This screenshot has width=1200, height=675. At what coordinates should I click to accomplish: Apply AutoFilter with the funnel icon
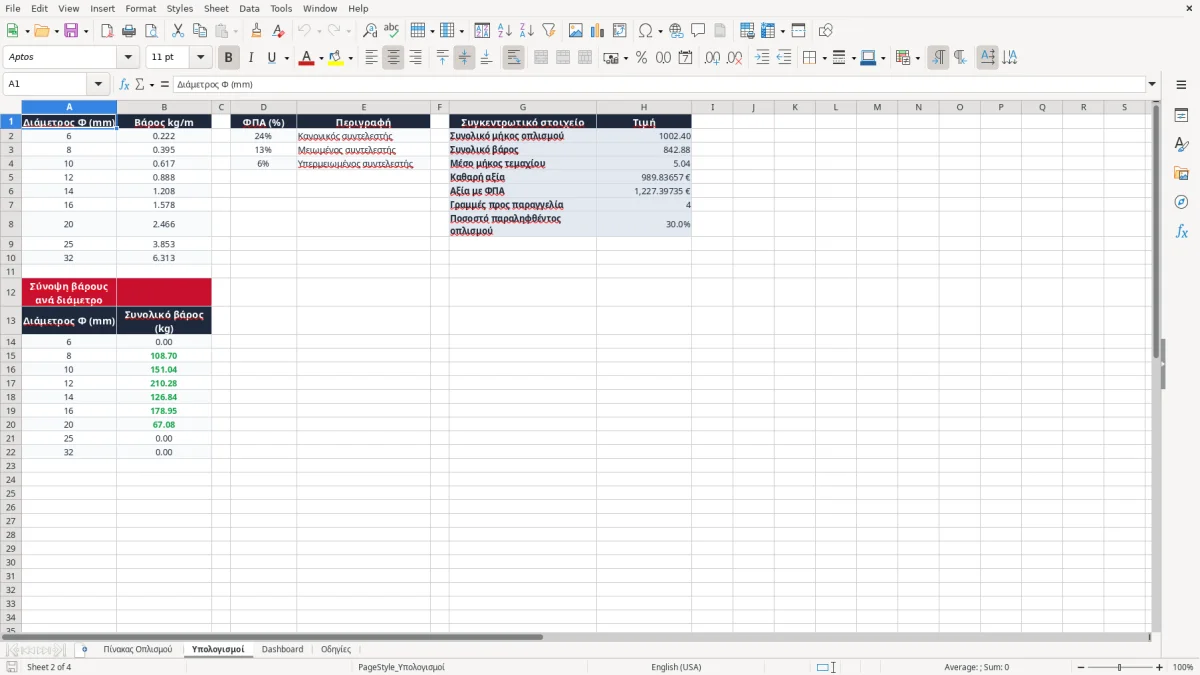click(x=549, y=31)
